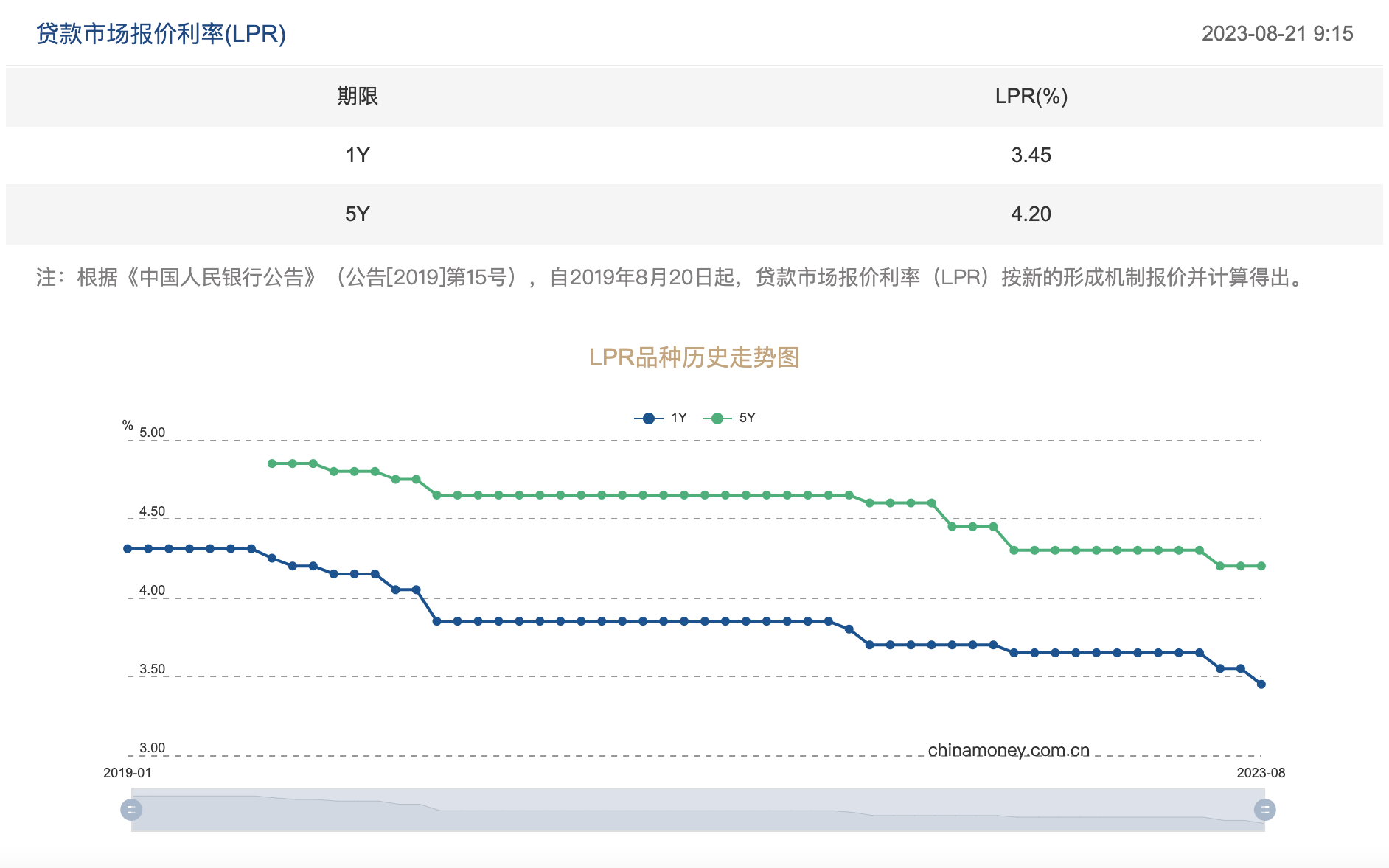Toggle the 5Y series legend marker
This screenshot has width=1389, height=868.
(x=717, y=419)
